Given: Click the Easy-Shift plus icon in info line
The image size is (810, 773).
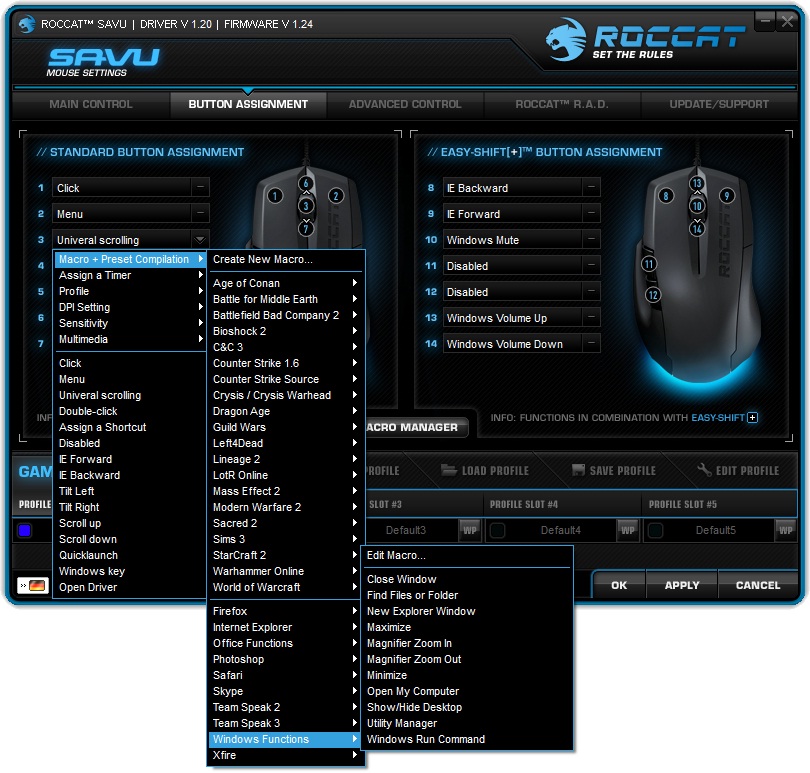Looking at the screenshot, I should tap(753, 418).
